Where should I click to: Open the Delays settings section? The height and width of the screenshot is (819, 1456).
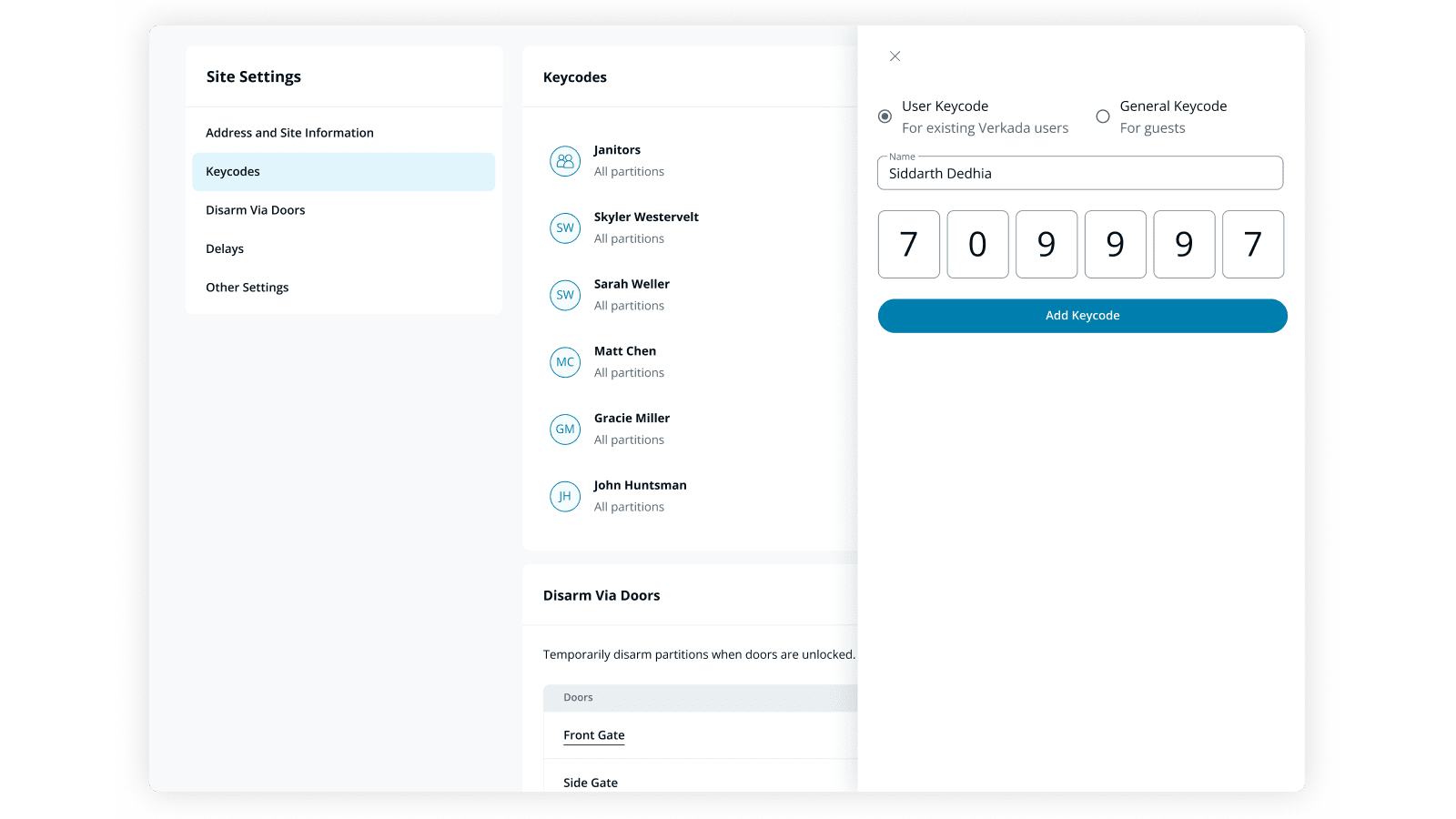225,249
